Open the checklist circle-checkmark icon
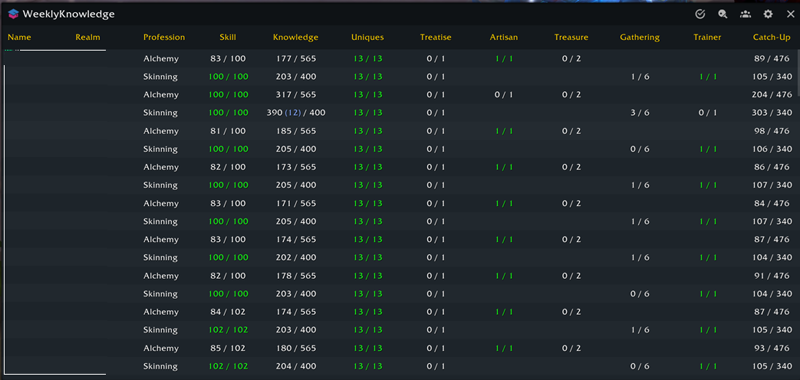The image size is (800, 380). pyautogui.click(x=700, y=14)
